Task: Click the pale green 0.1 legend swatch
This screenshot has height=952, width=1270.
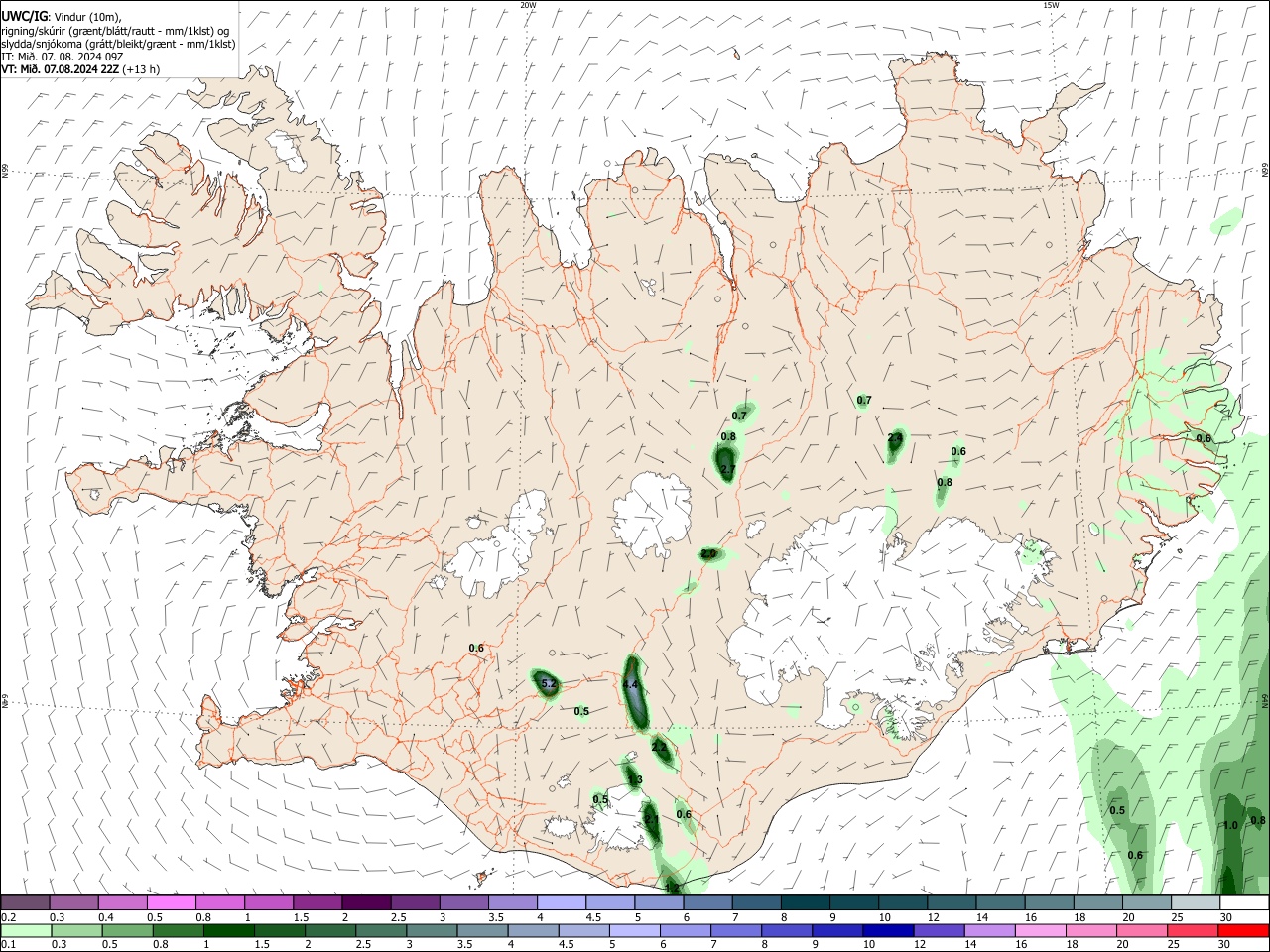Action: coord(25,931)
